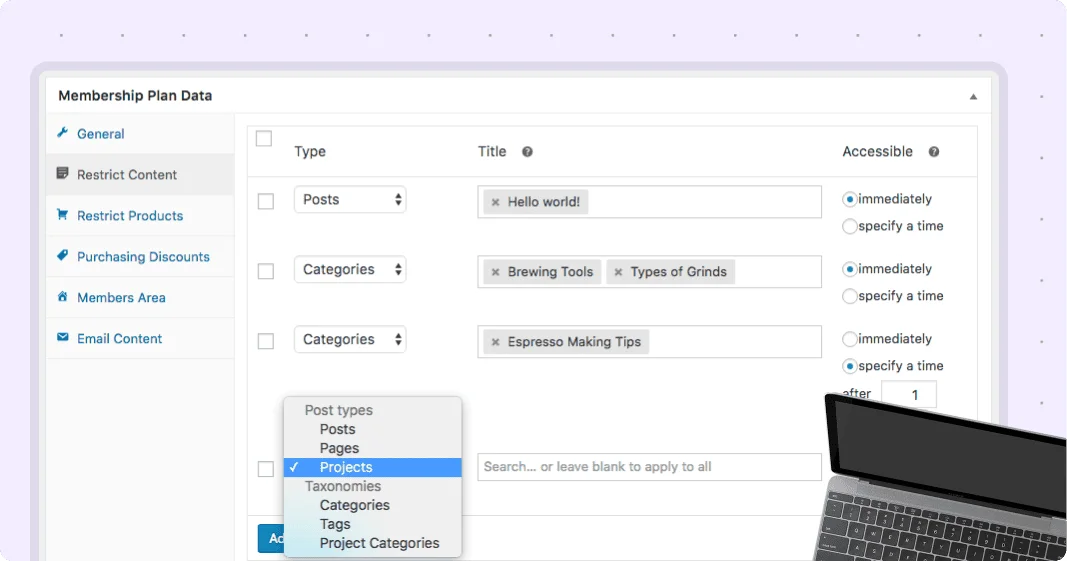Open the Purchasing Discounts tab
Screen dimensions: 1067x561
coord(140,256)
